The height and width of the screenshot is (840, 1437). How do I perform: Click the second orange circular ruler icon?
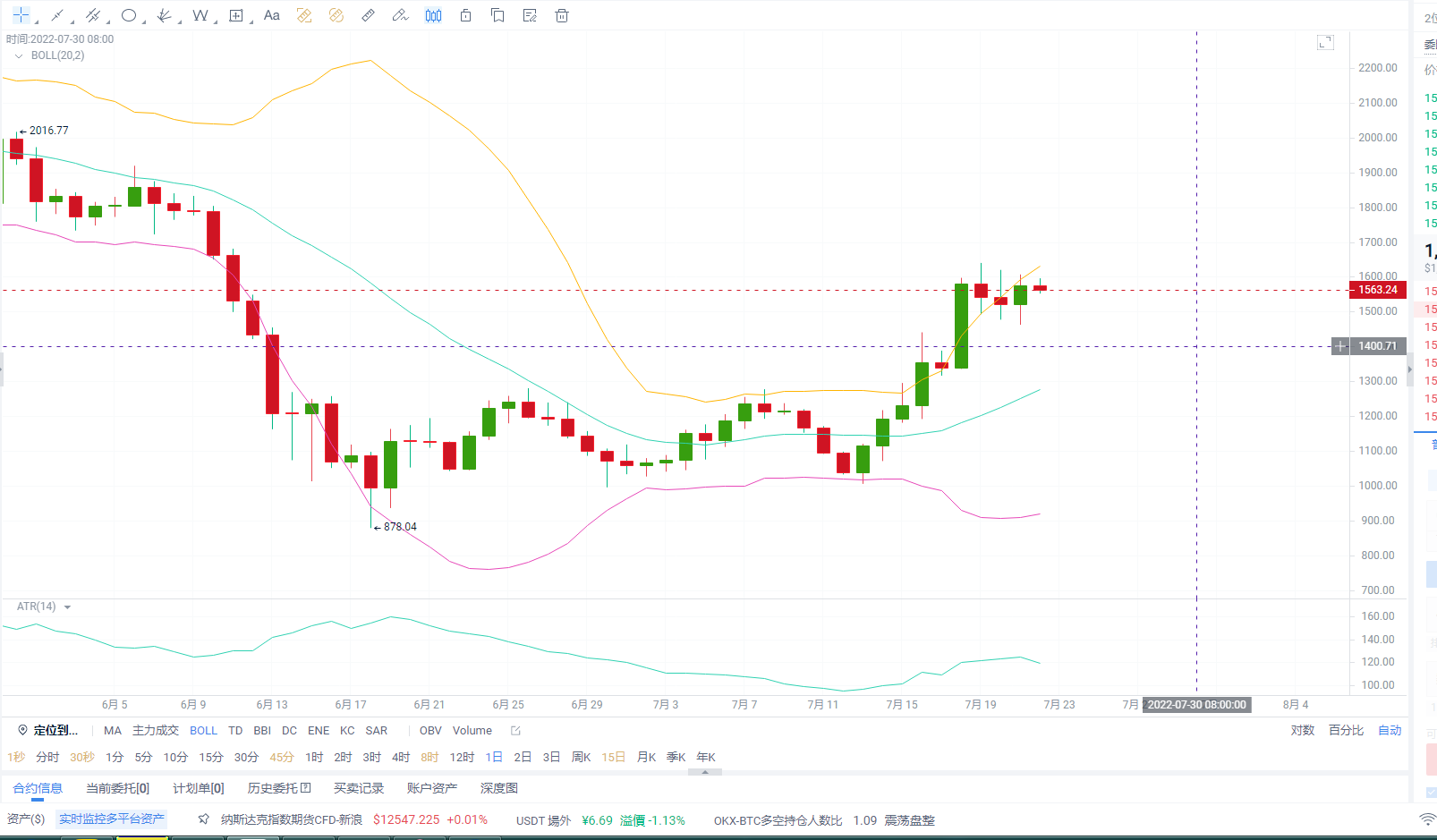[x=336, y=15]
